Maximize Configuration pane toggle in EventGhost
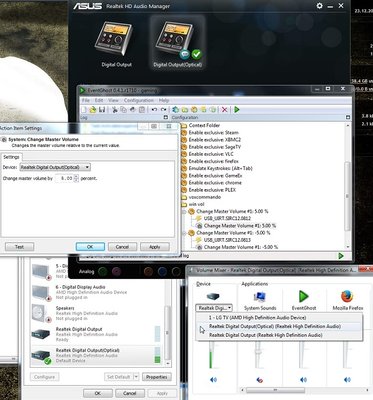 [348, 117]
